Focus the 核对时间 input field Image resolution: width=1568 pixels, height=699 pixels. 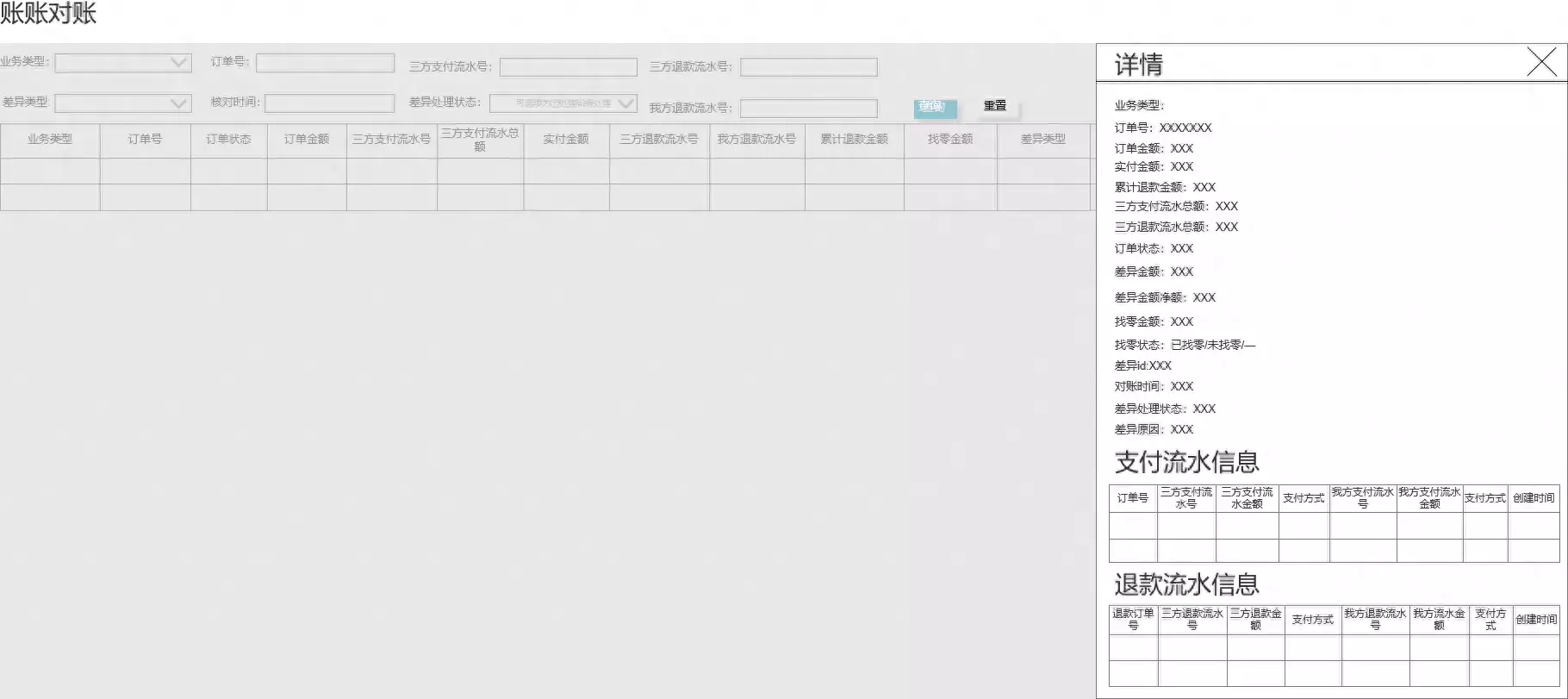(329, 103)
